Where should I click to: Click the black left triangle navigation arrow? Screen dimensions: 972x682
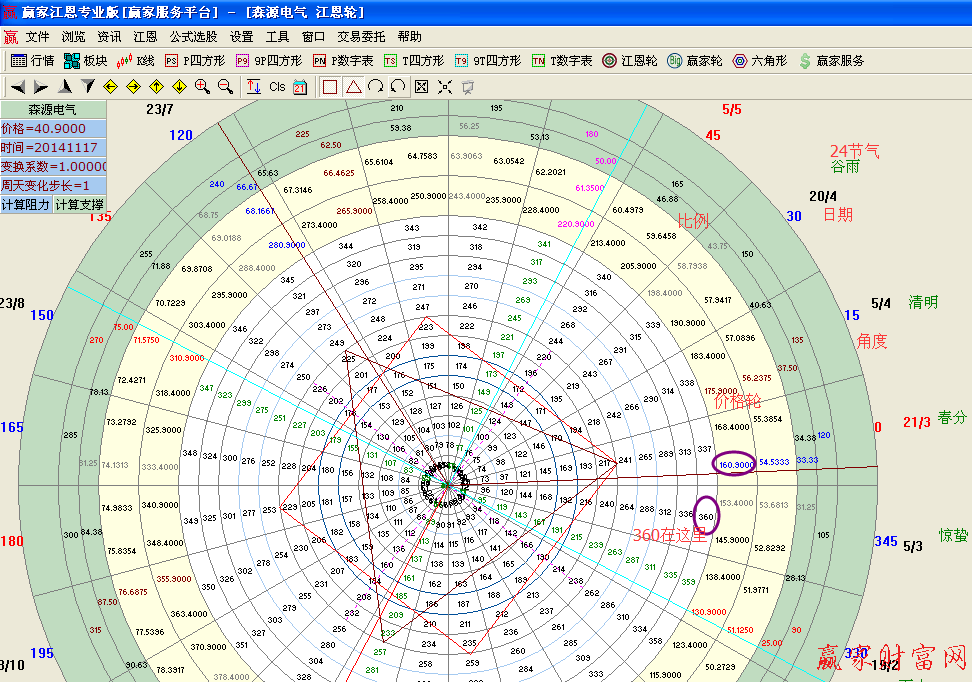pos(18,87)
